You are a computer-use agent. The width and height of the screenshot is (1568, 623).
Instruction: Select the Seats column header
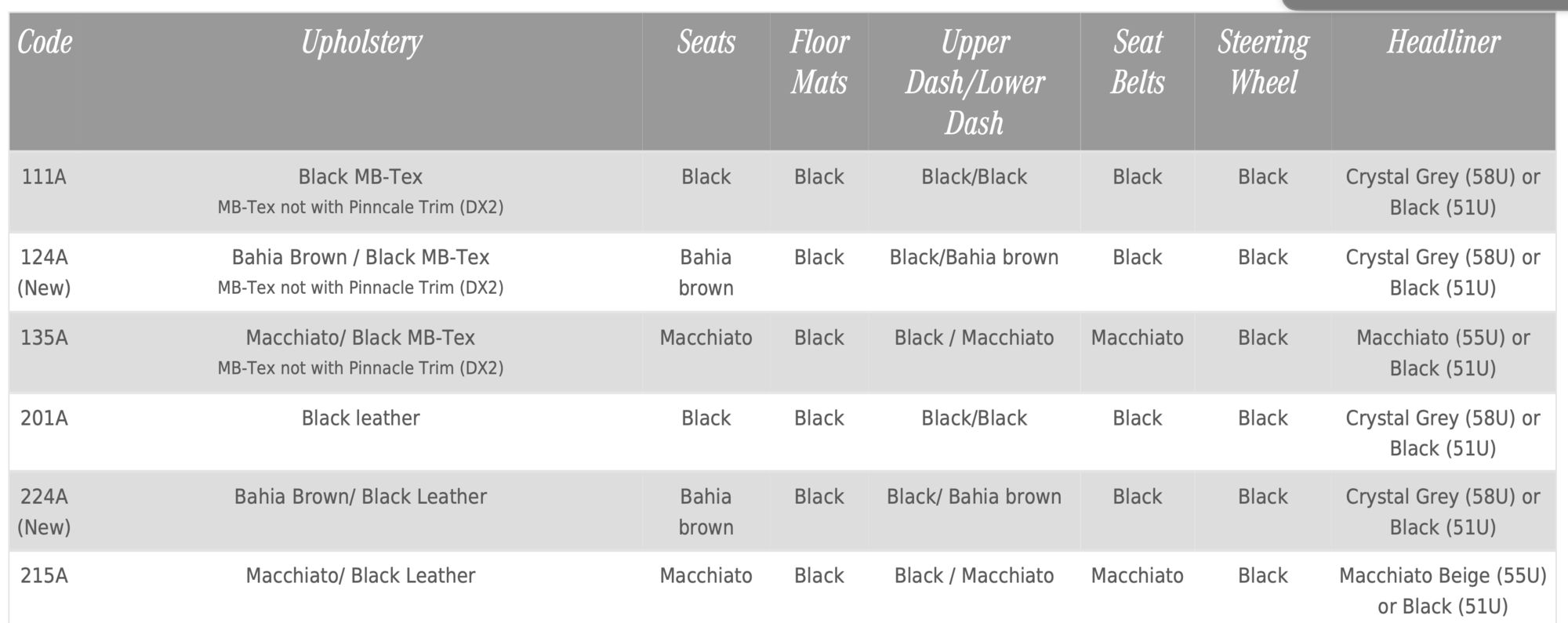pos(706,42)
